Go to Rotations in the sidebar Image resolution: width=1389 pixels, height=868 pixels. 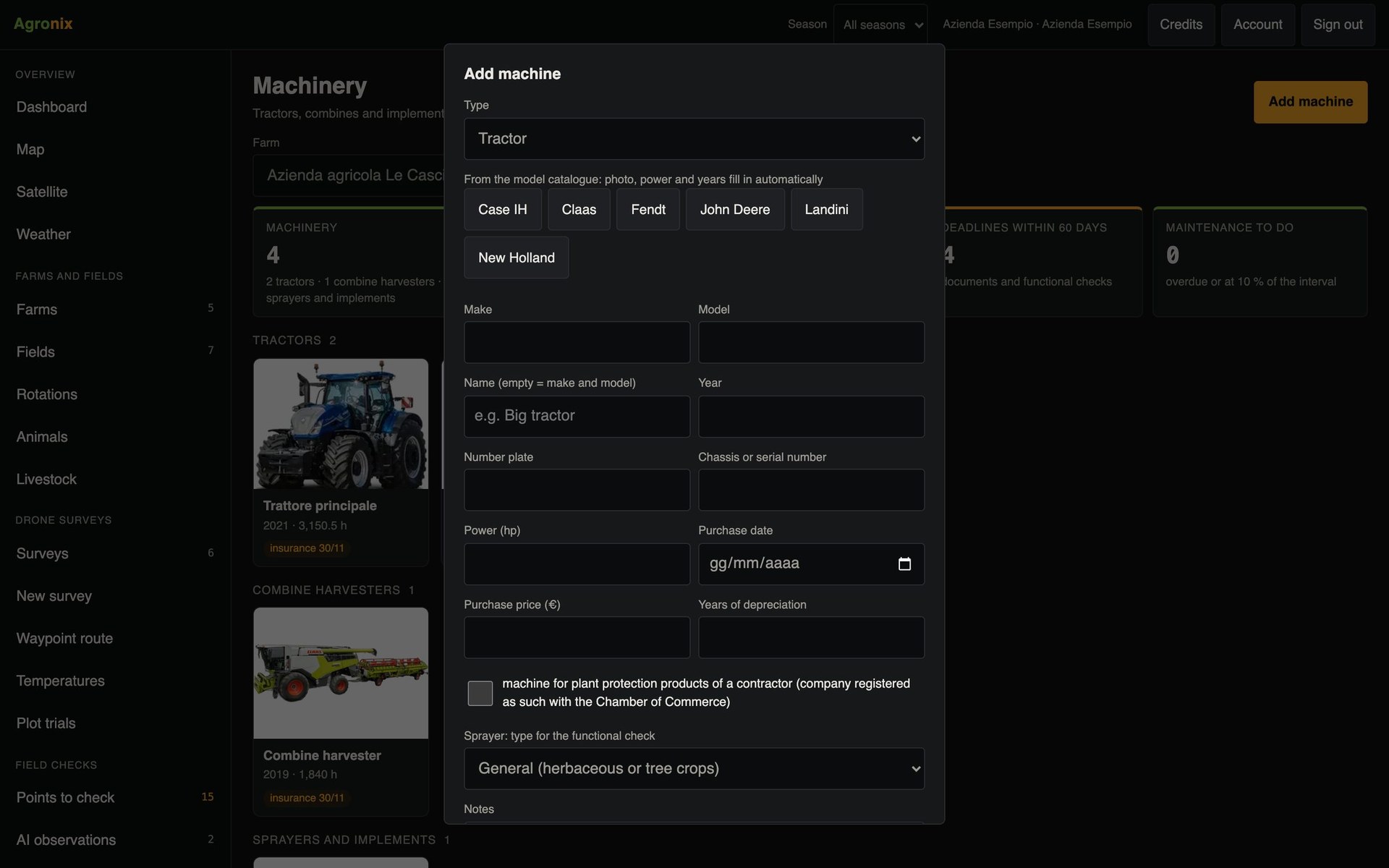coord(47,394)
